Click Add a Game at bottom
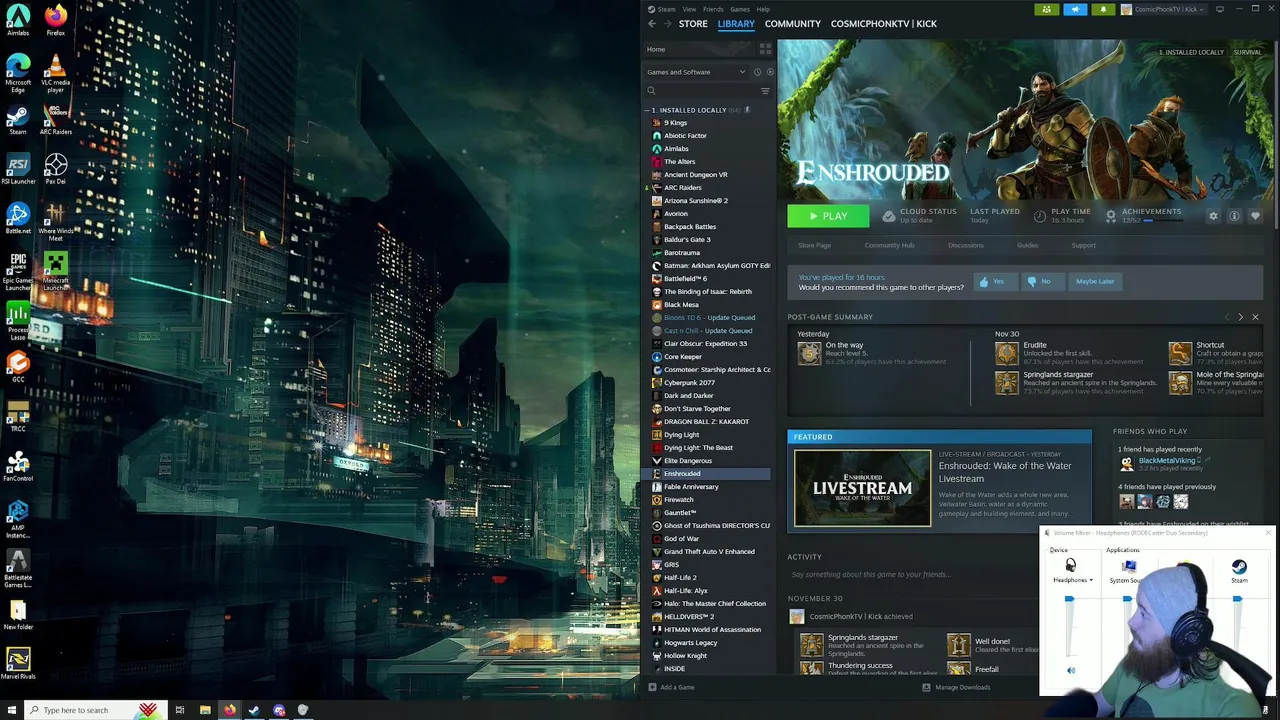 click(x=671, y=687)
